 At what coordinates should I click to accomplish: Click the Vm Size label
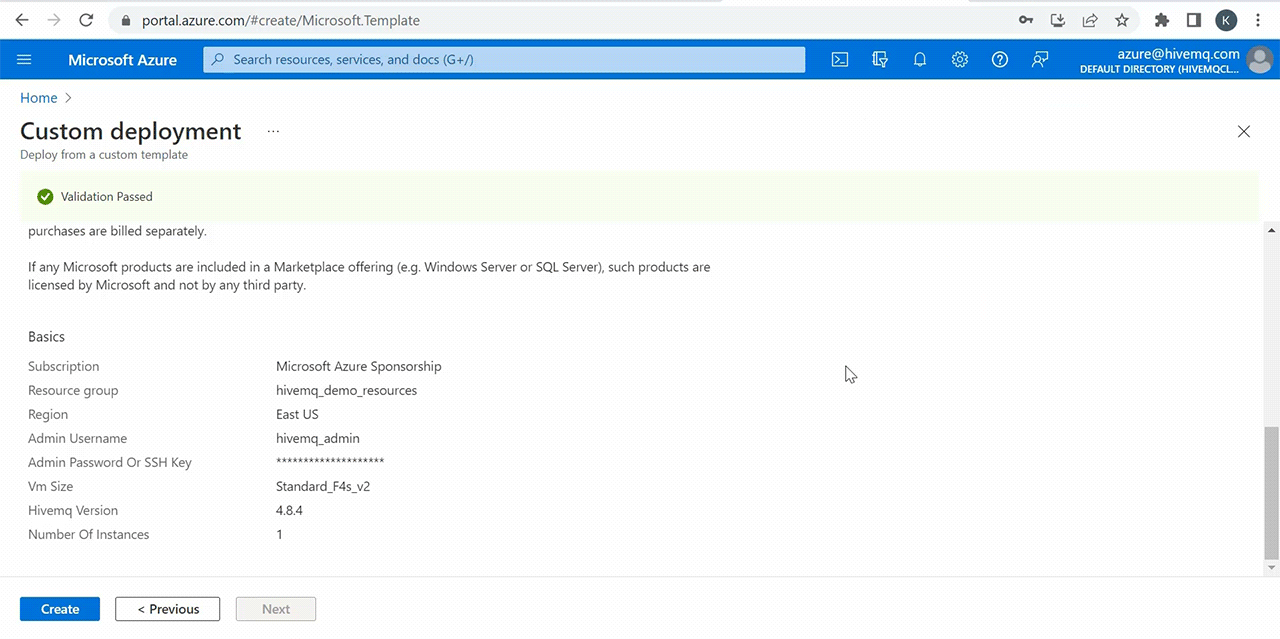pyautogui.click(x=50, y=486)
